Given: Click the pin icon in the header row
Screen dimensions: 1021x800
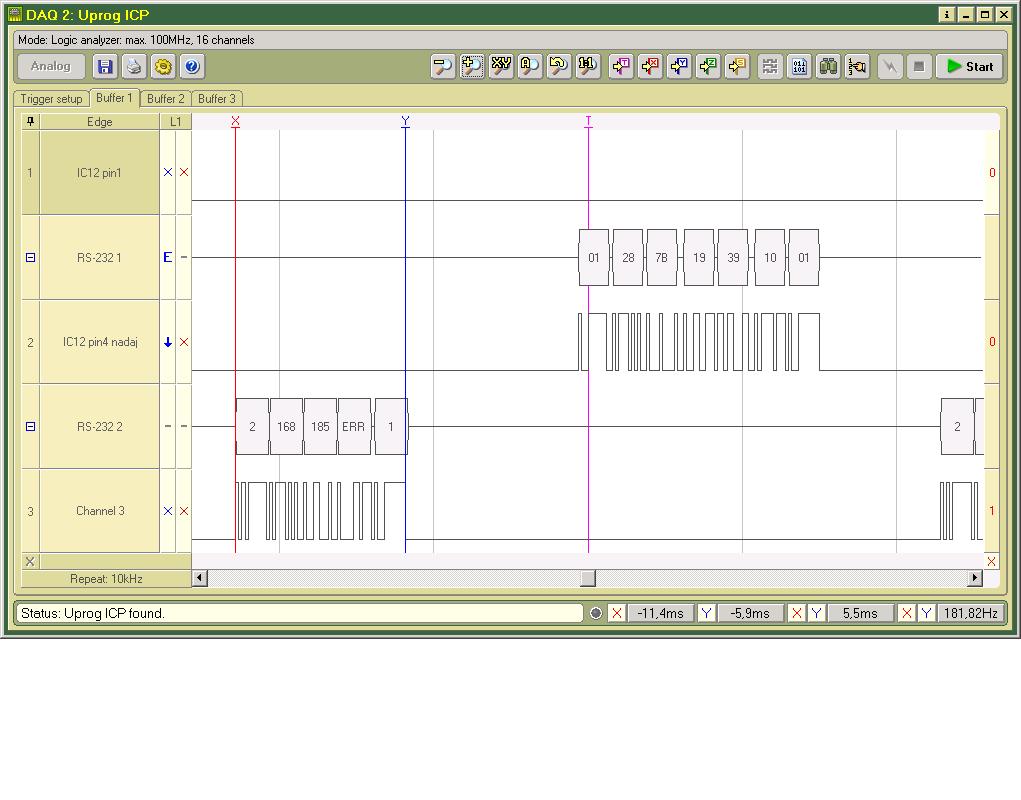Looking at the screenshot, I should tap(31, 122).
